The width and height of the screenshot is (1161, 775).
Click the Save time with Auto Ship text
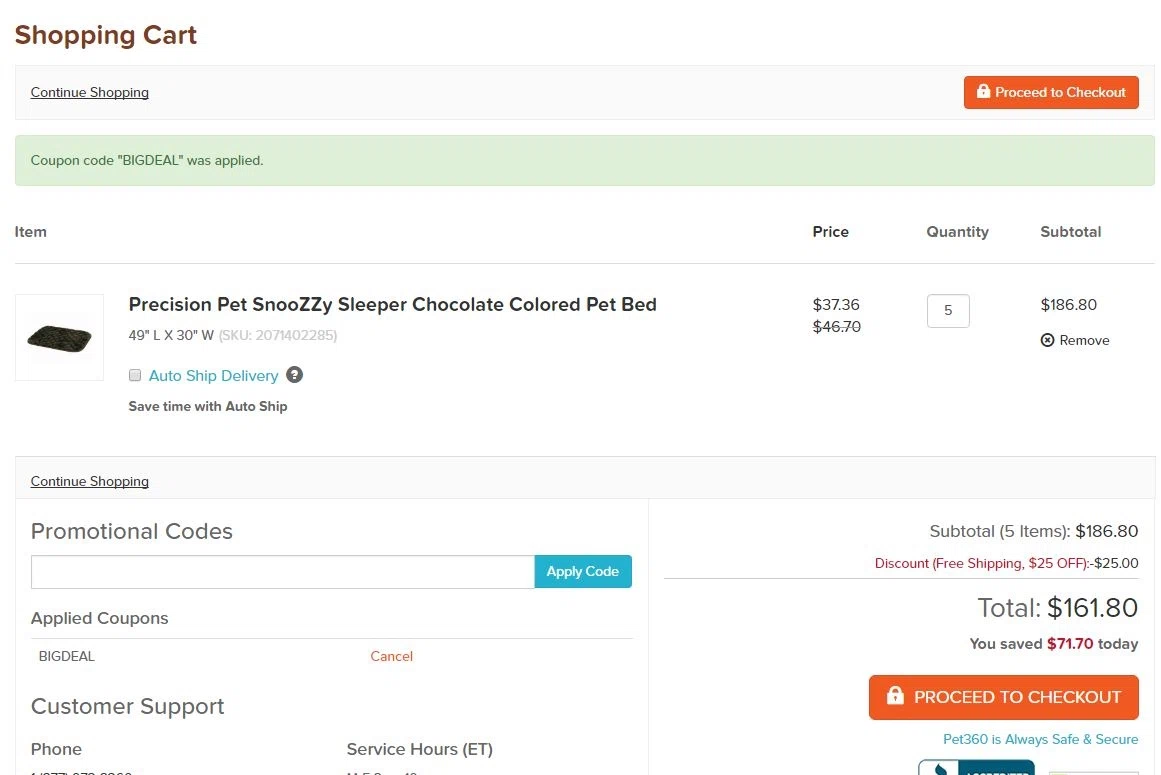tap(207, 406)
